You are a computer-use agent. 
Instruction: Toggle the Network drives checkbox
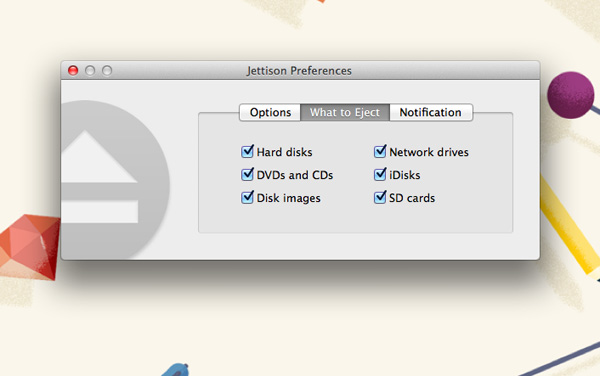pyautogui.click(x=380, y=152)
